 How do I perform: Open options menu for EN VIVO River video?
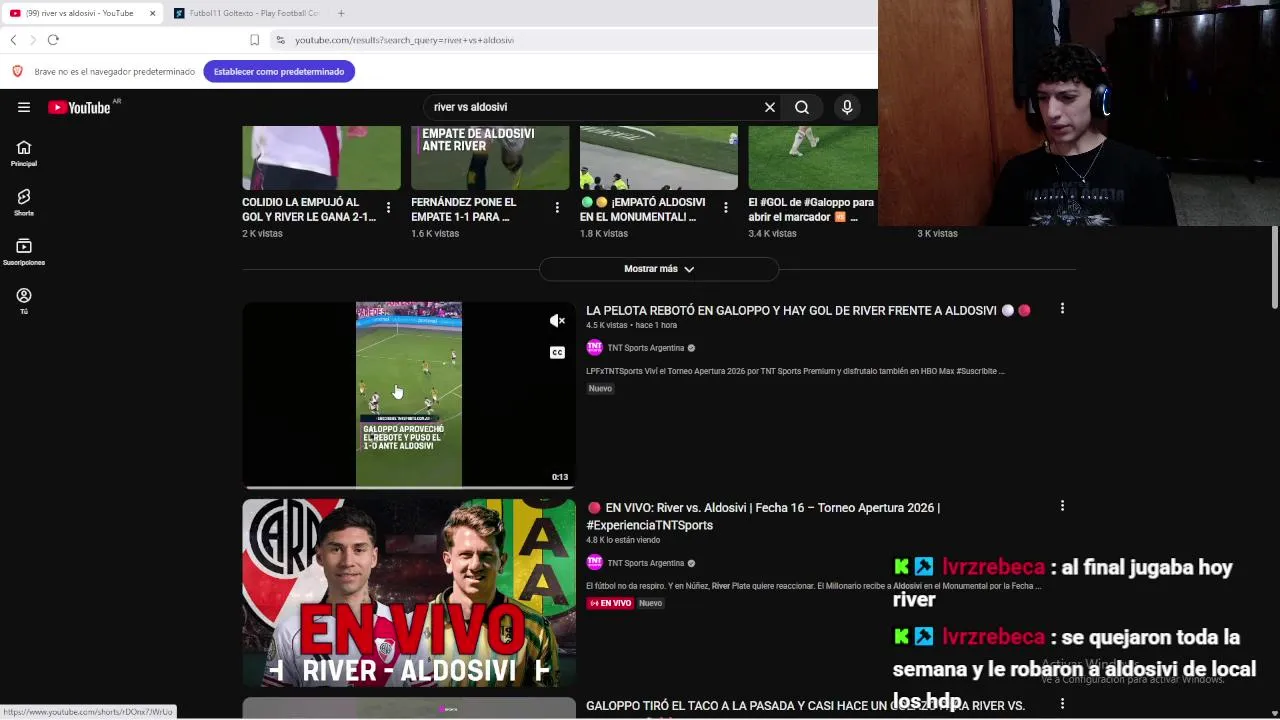point(1062,506)
